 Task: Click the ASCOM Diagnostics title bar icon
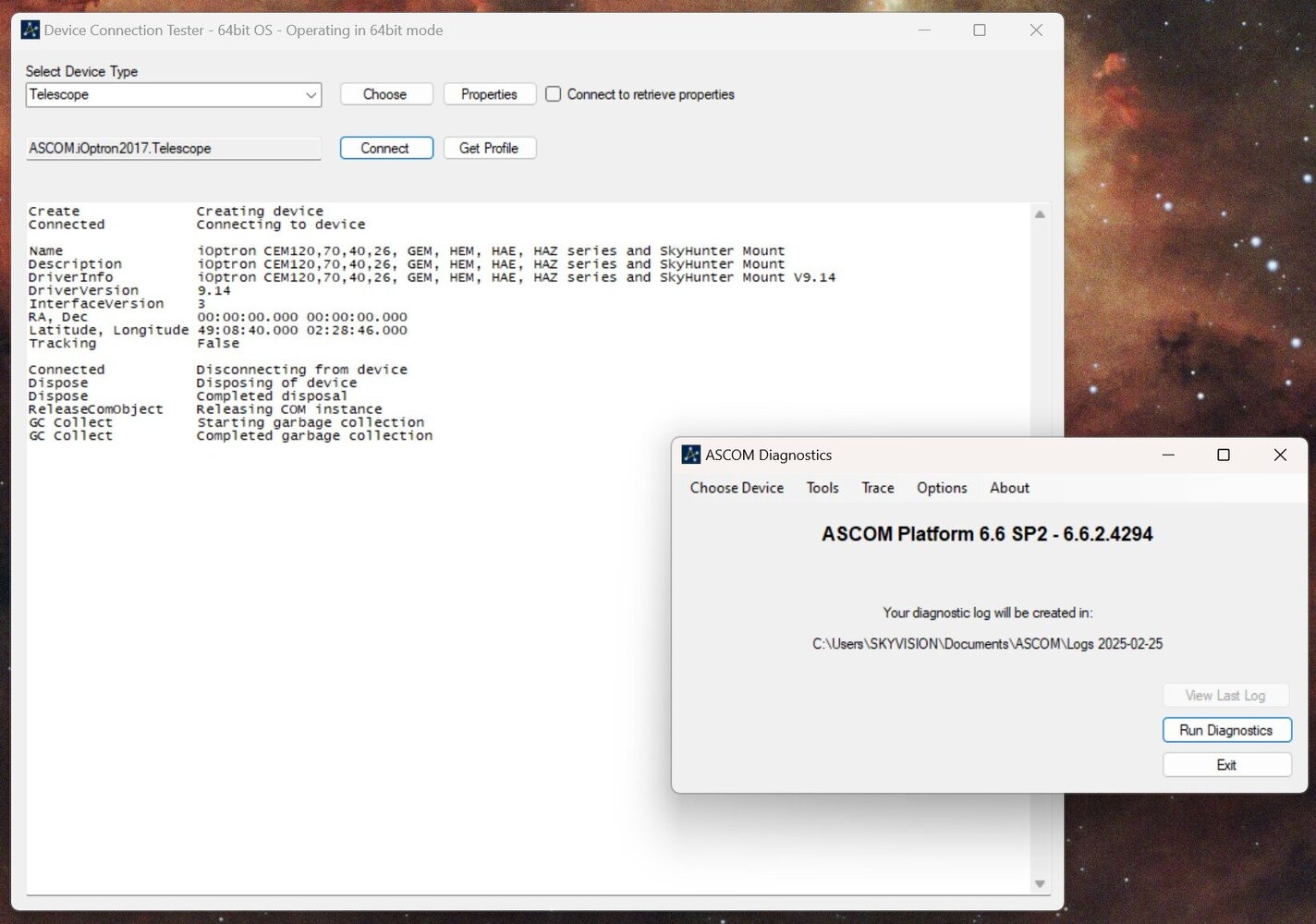690,455
